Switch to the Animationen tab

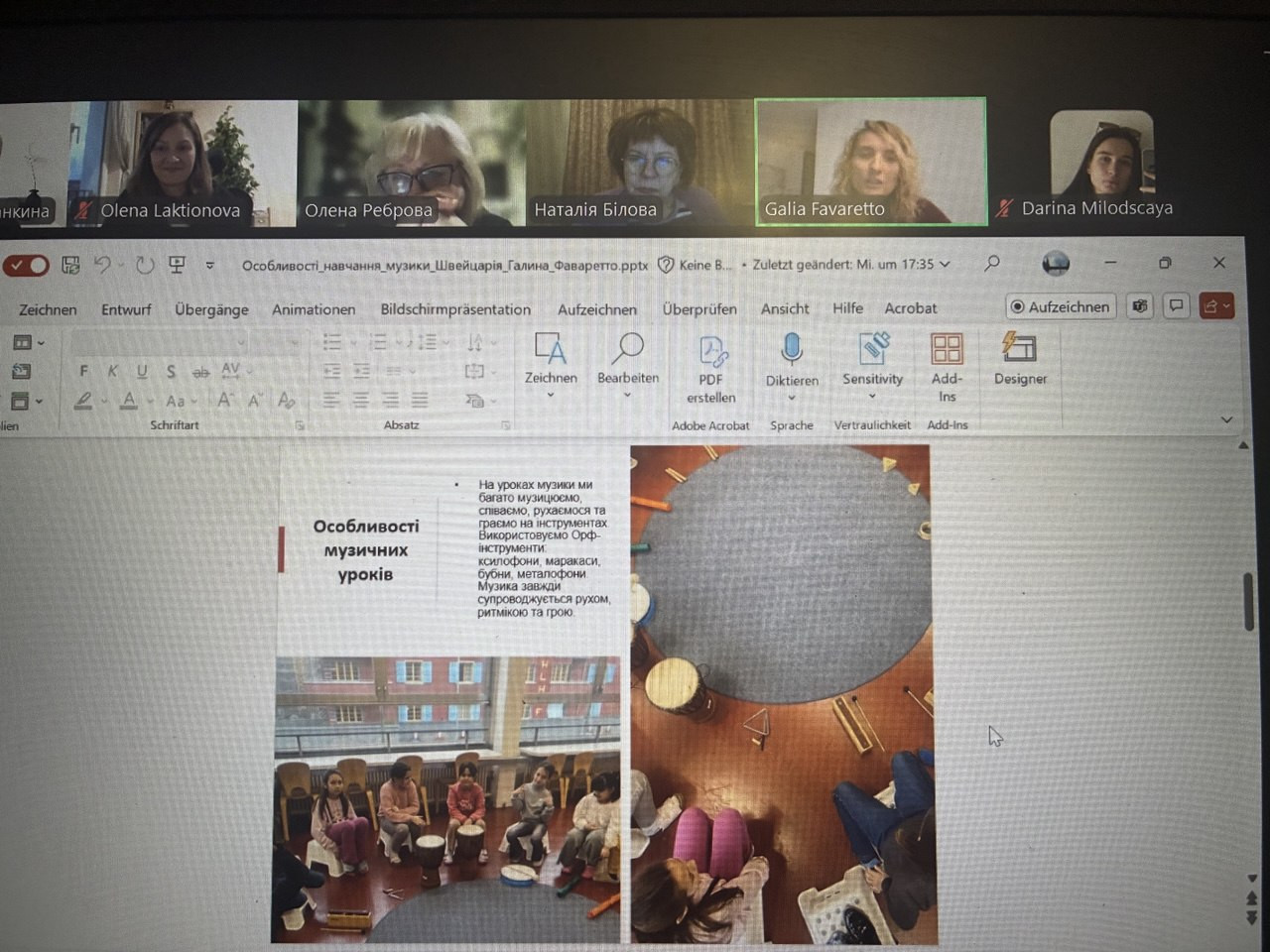[314, 309]
